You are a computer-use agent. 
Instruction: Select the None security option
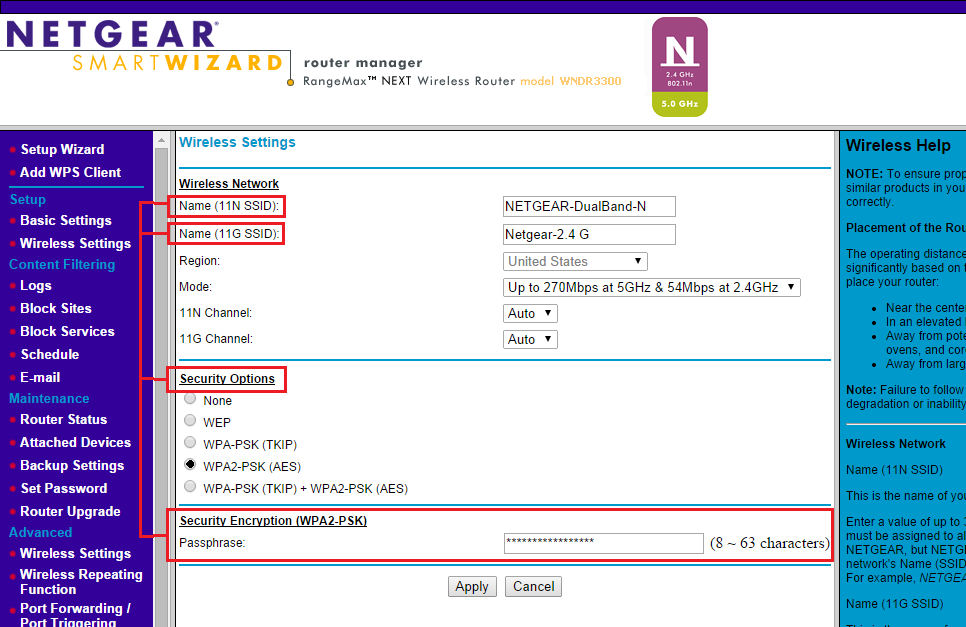coord(190,399)
